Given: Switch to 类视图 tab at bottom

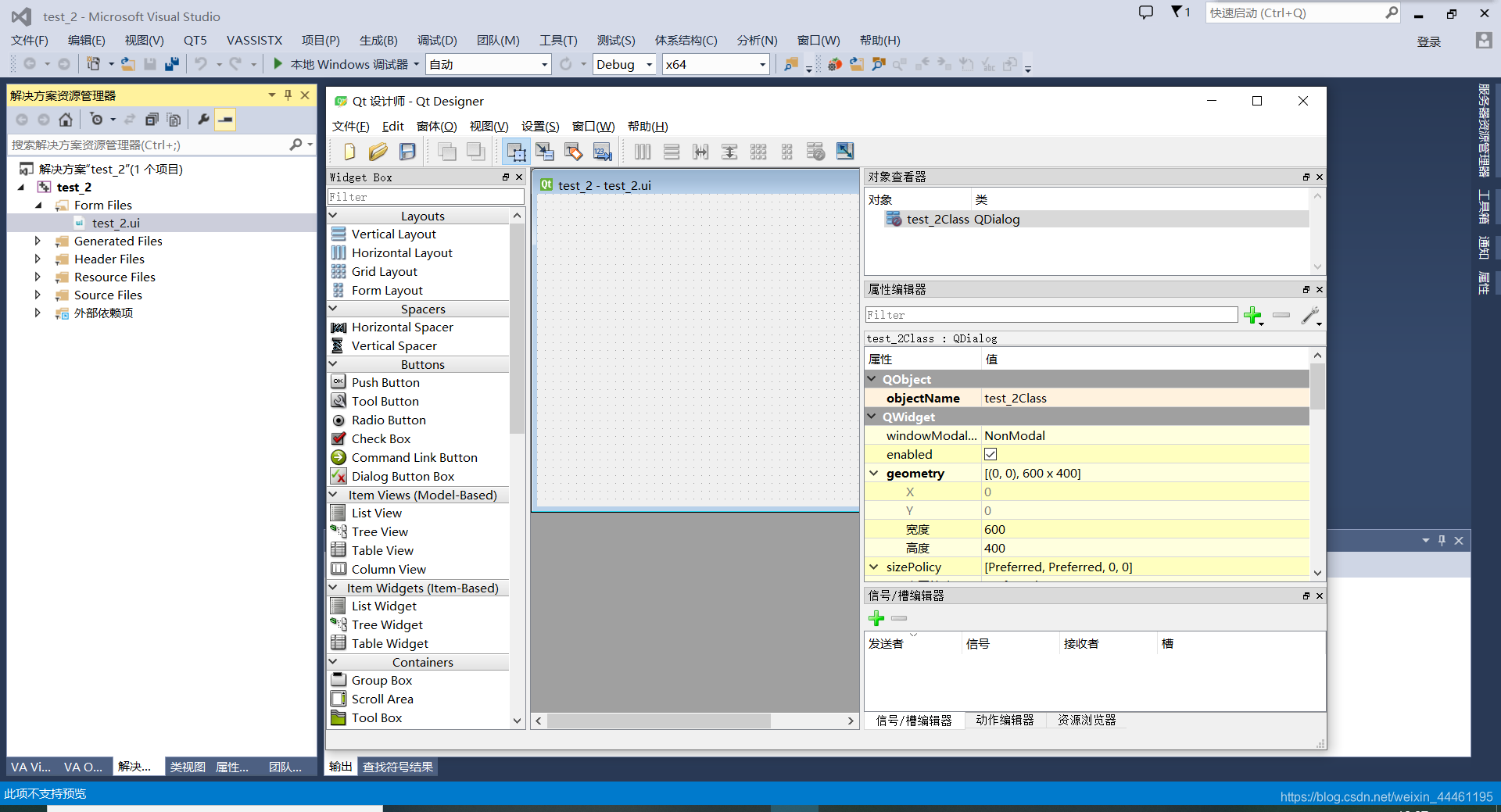Looking at the screenshot, I should click(x=188, y=767).
